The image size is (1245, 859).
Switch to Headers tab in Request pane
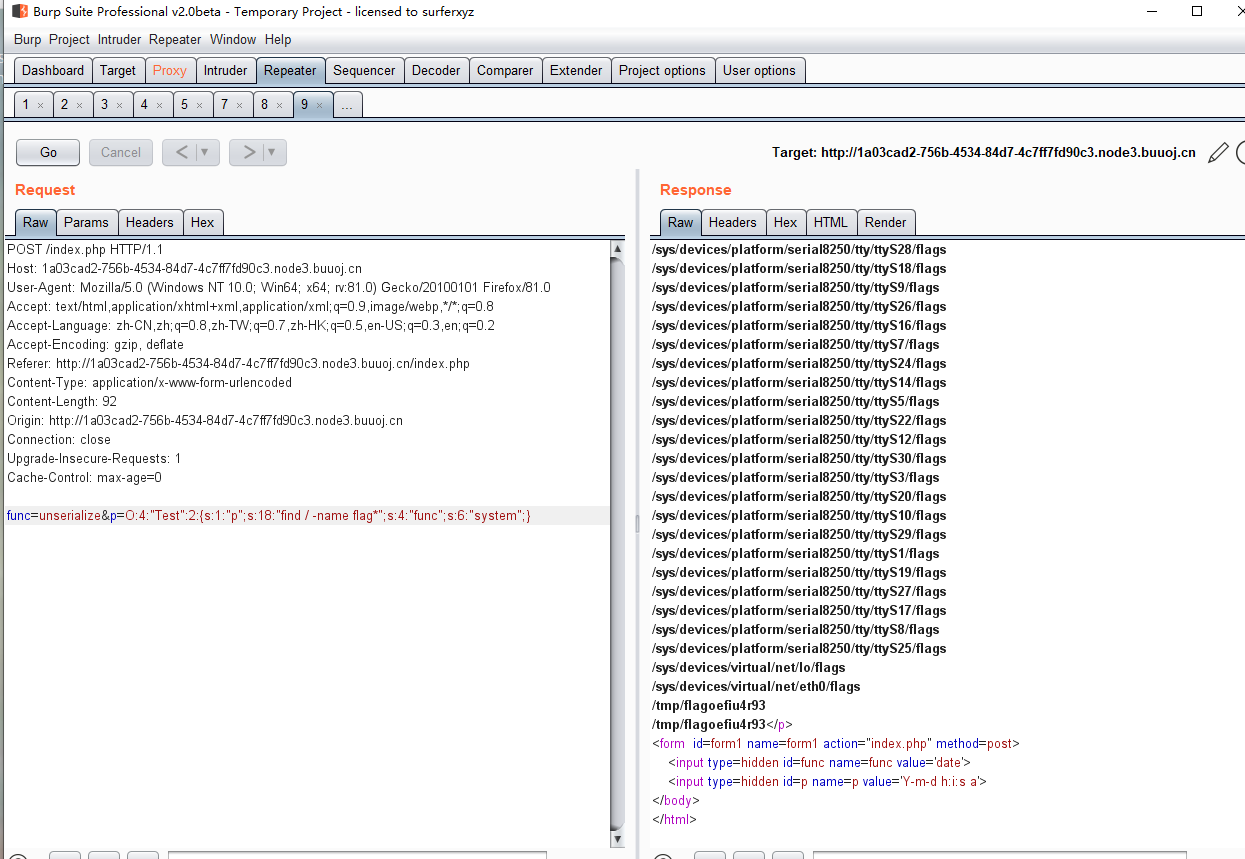coord(149,223)
